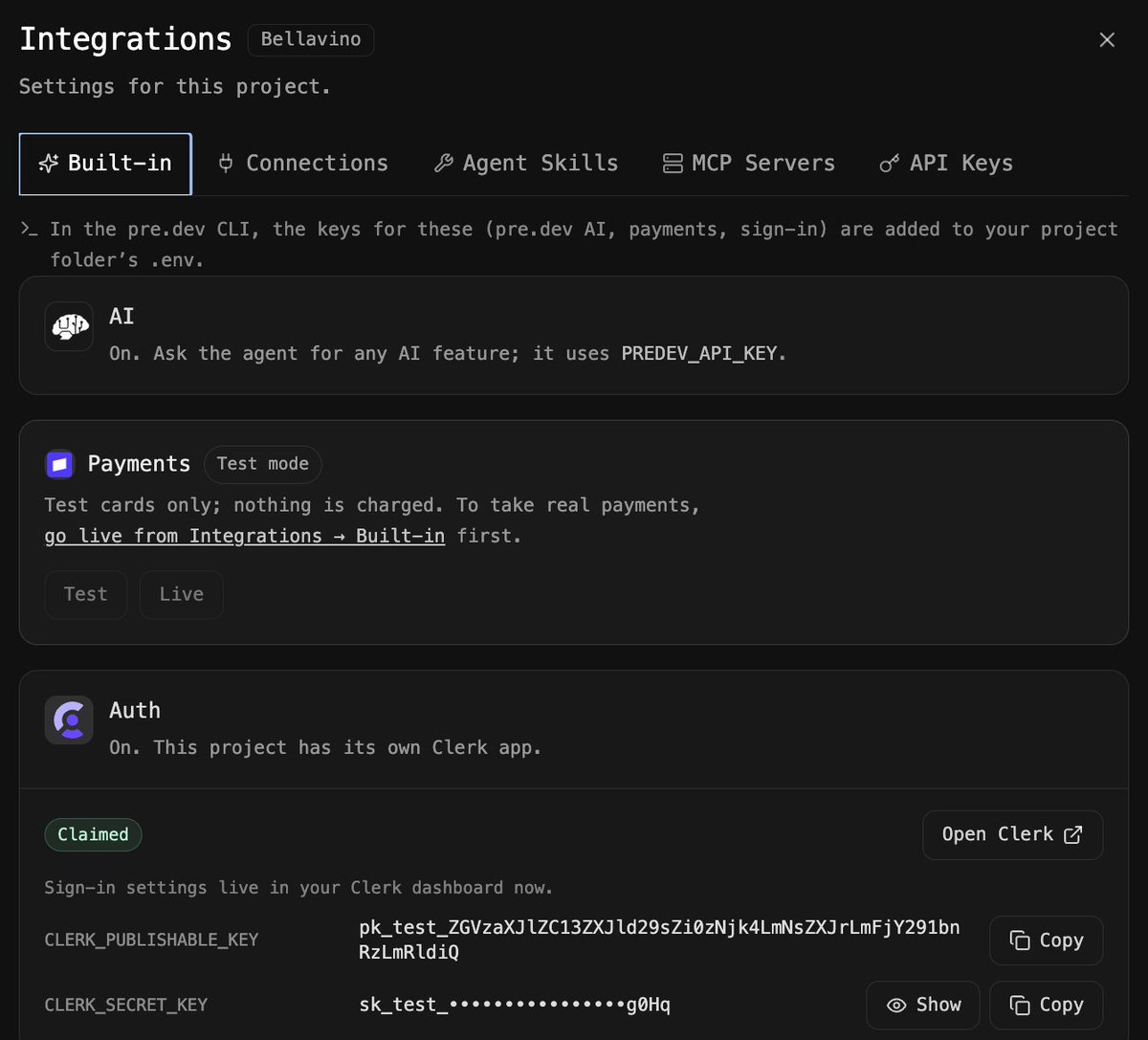Viewport: 1148px width, 1040px height.
Task: Switch to the Built-in tab
Action: [x=105, y=164]
